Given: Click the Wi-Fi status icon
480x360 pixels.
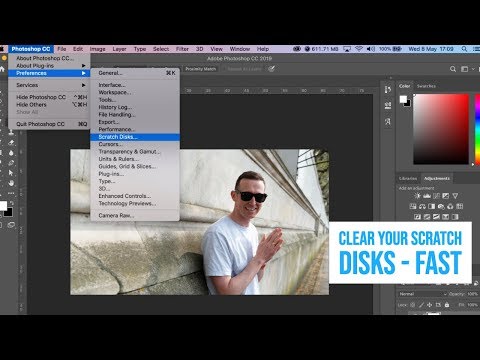Looking at the screenshot, I should pyautogui.click(x=359, y=49).
